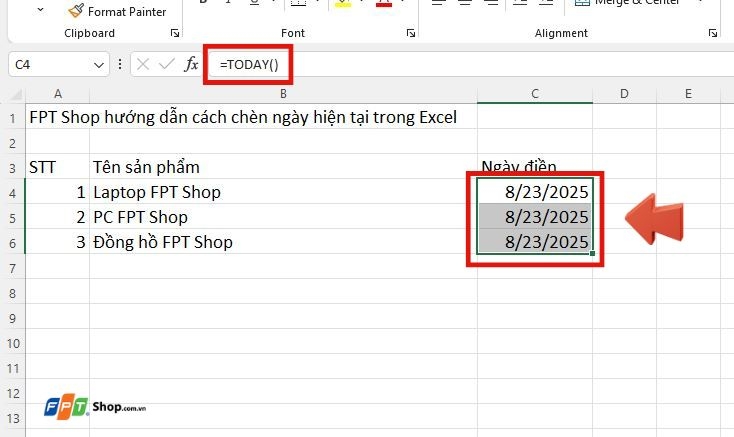Click the Font group label
Viewport: 734px width, 437px height.
coord(293,33)
